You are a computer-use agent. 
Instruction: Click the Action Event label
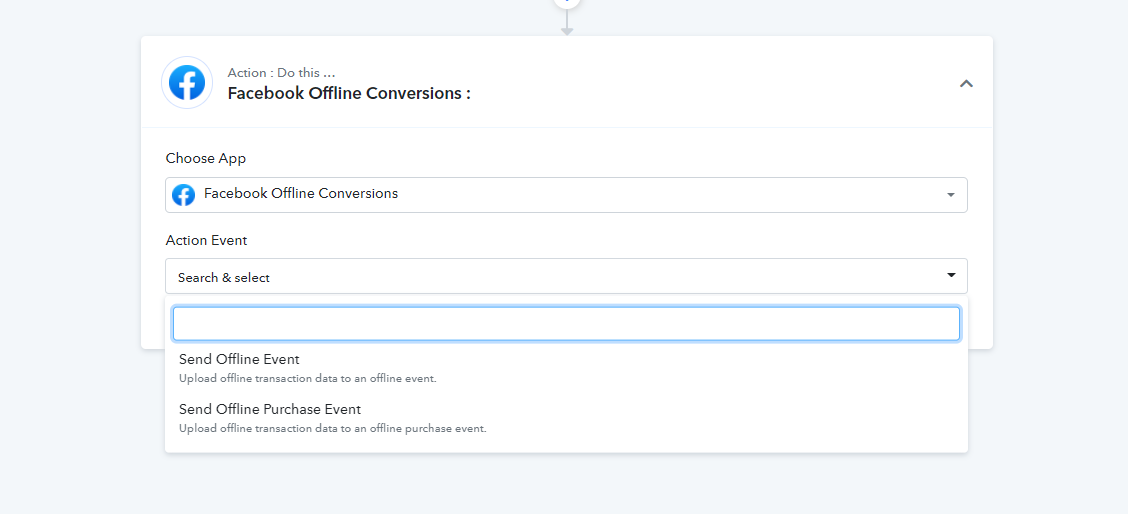point(206,240)
